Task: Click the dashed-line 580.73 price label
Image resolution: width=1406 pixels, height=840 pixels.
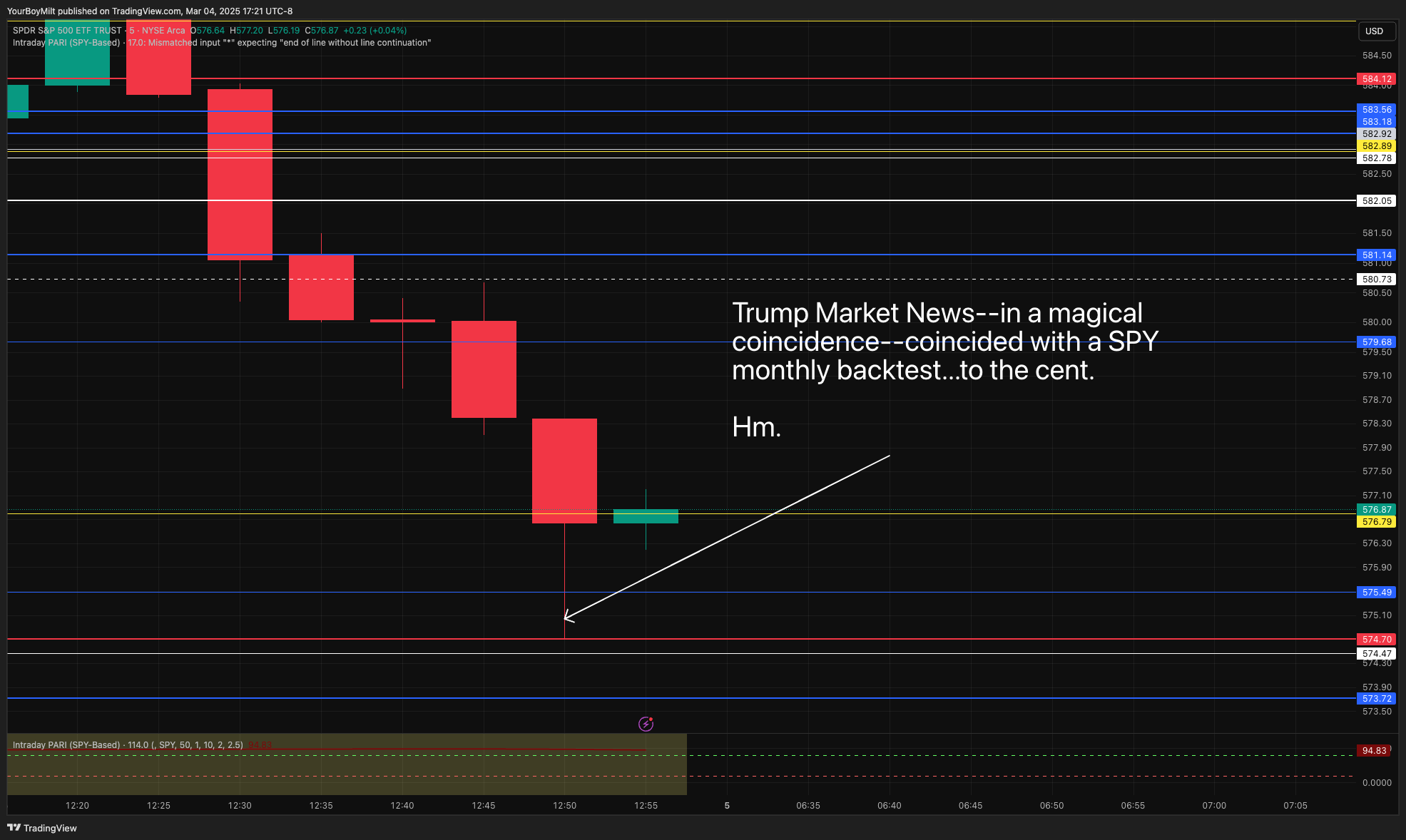Action: click(x=1376, y=280)
